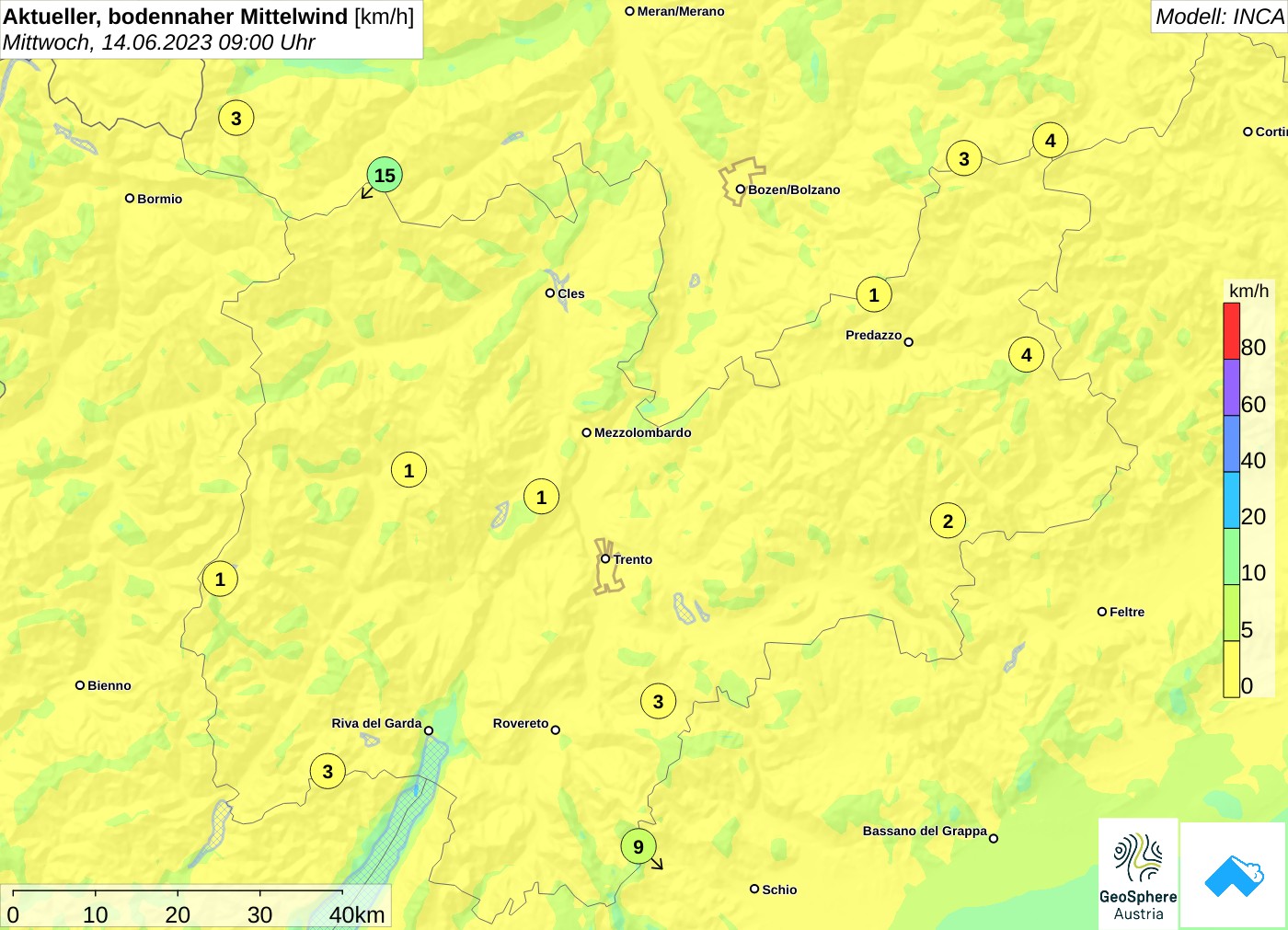Click the blue cloud logo icon
Image resolution: width=1288 pixels, height=930 pixels.
(x=1234, y=875)
